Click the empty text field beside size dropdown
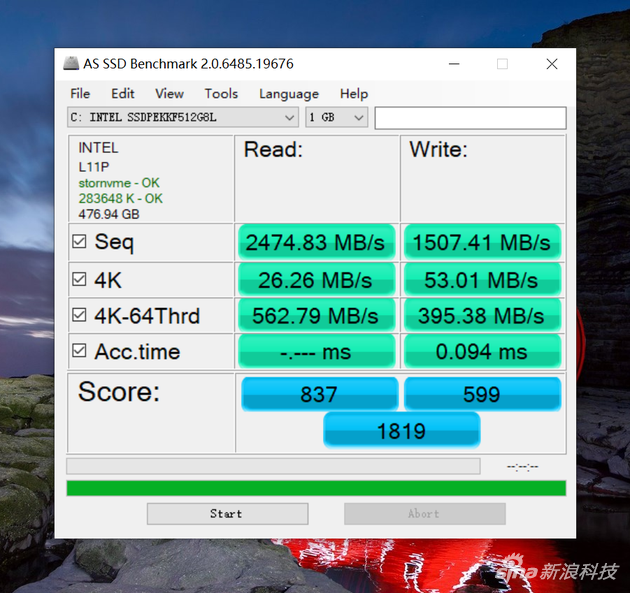The height and width of the screenshot is (593, 630). click(x=470, y=118)
